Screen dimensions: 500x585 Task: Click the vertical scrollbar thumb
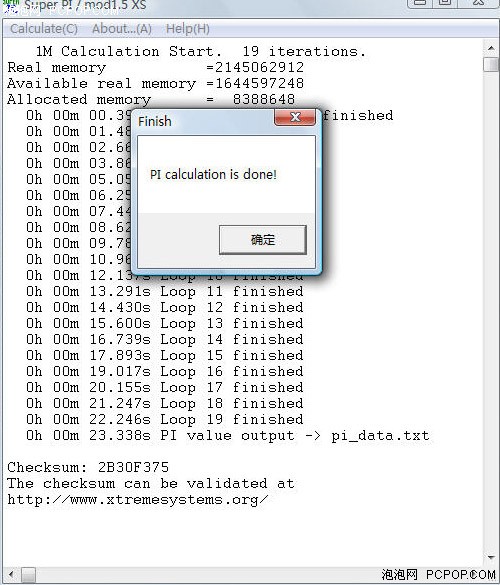point(491,65)
